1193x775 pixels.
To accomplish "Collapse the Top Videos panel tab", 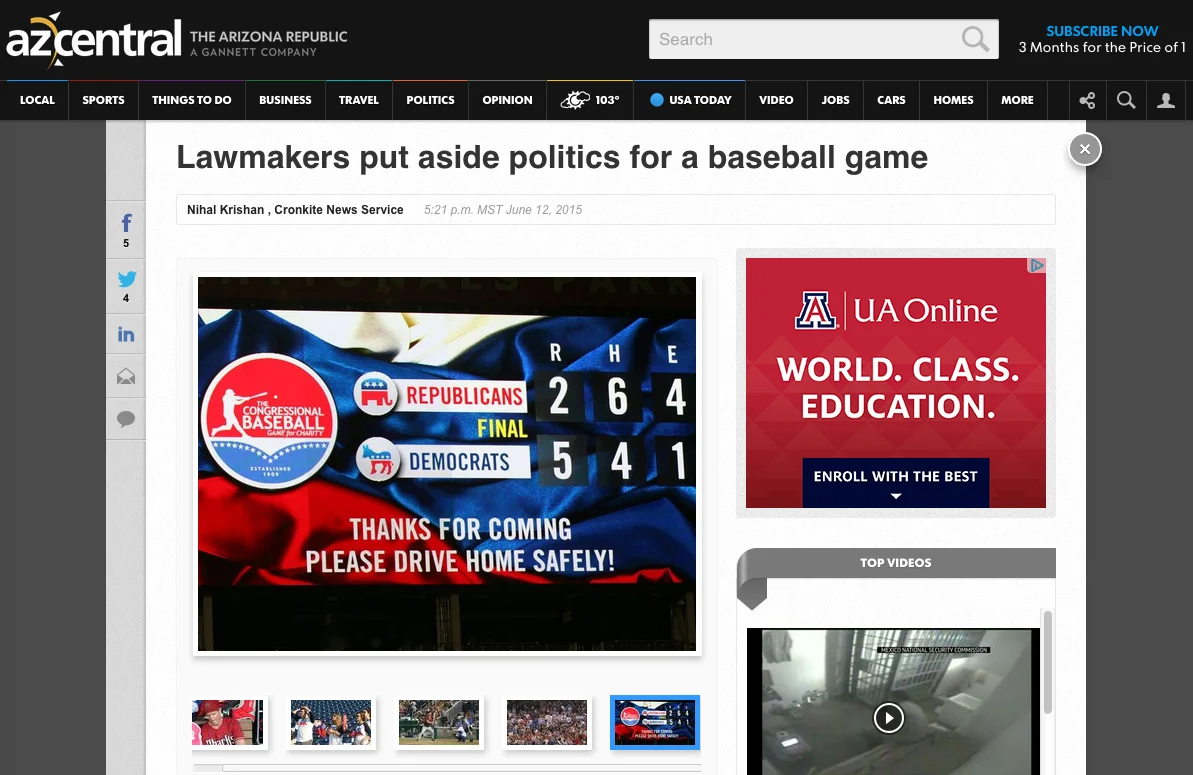I will point(752,592).
